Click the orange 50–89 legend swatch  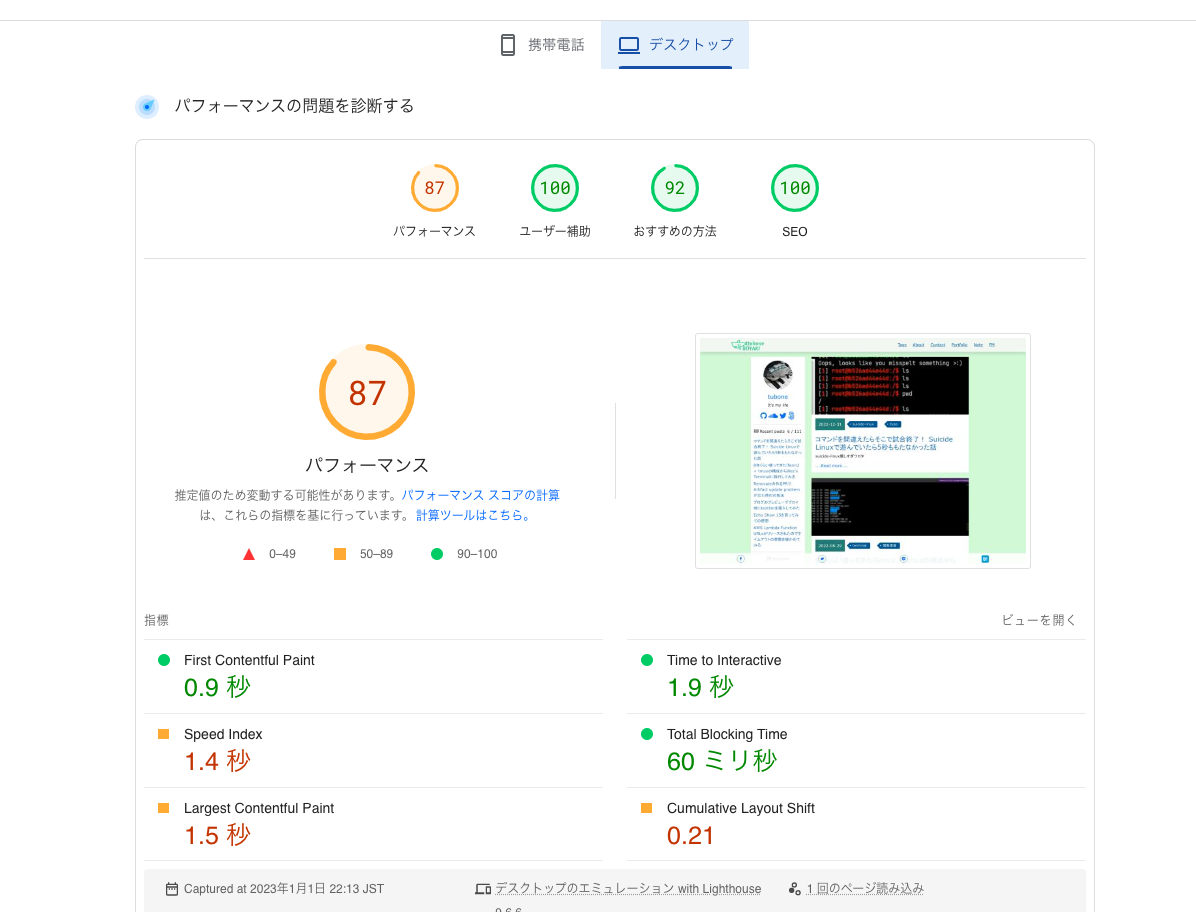pyautogui.click(x=340, y=553)
